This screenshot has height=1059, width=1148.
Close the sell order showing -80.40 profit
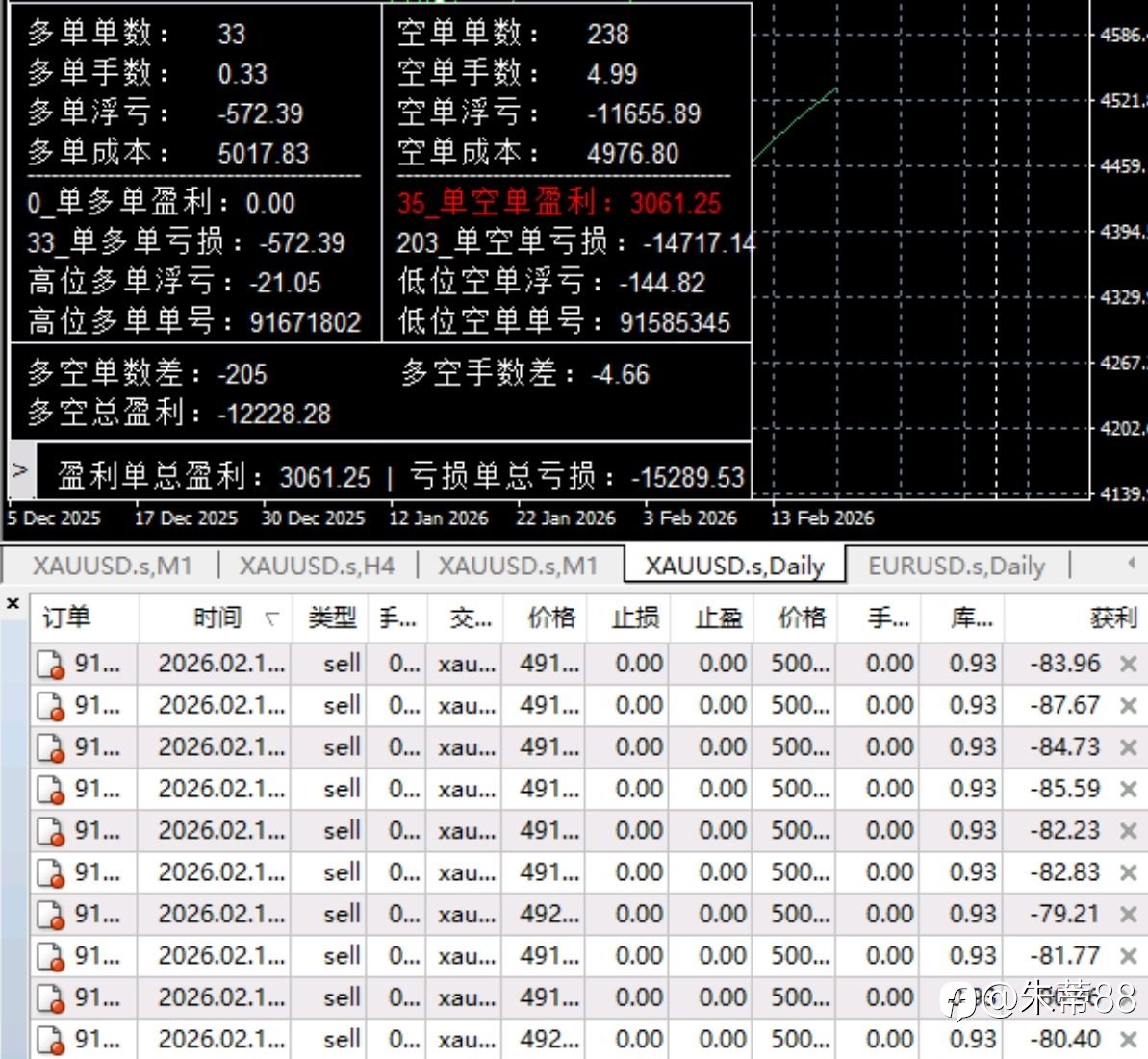click(1128, 1039)
